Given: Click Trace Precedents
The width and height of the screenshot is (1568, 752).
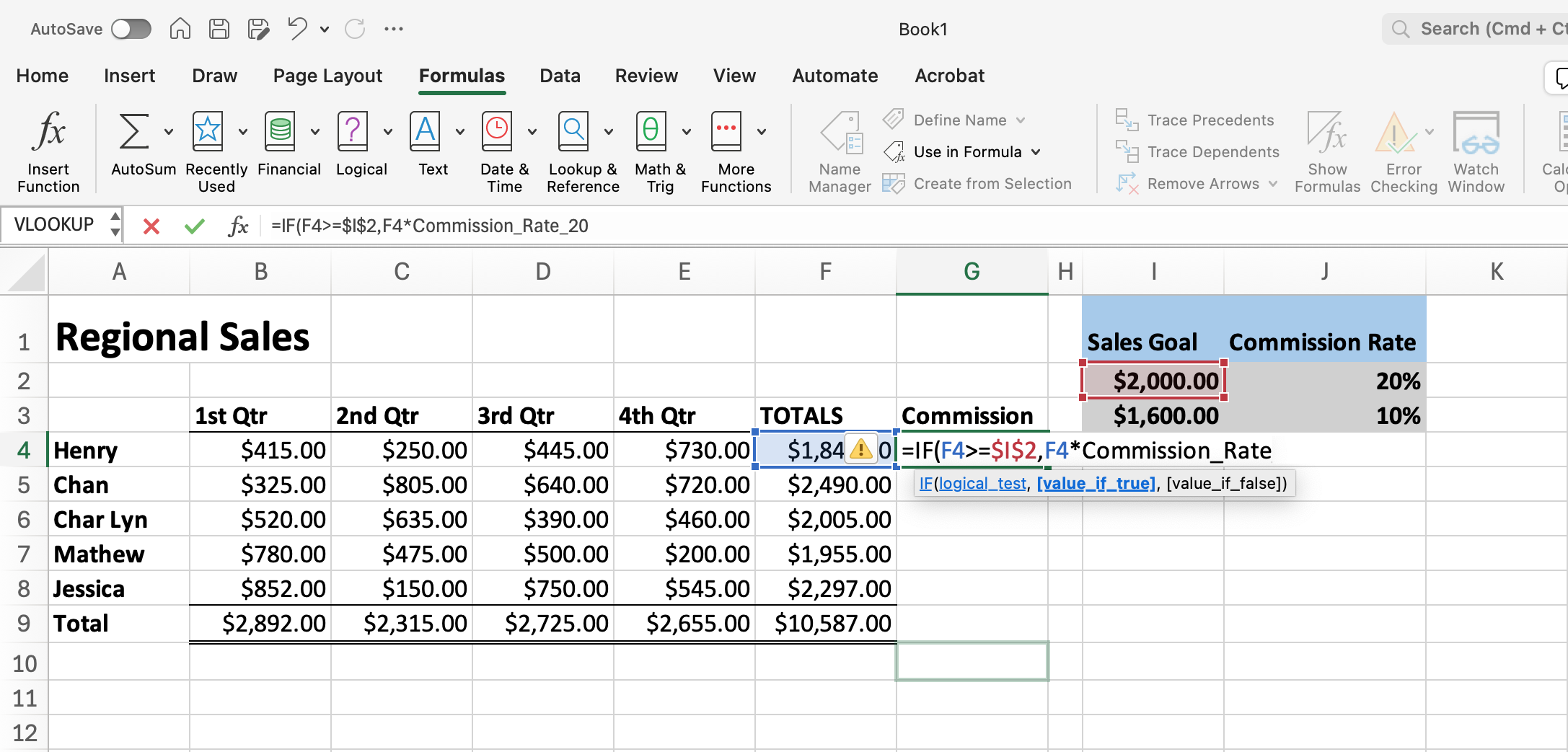Looking at the screenshot, I should click(1195, 120).
